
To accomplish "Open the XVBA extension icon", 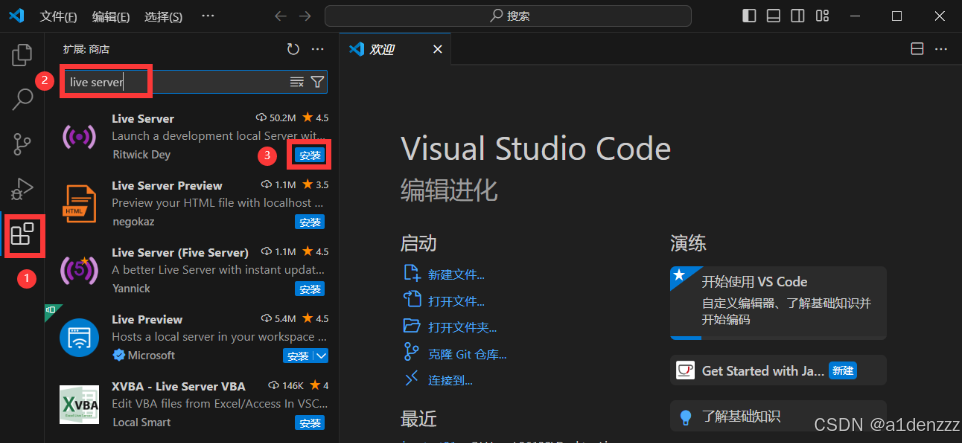I will [x=79, y=404].
